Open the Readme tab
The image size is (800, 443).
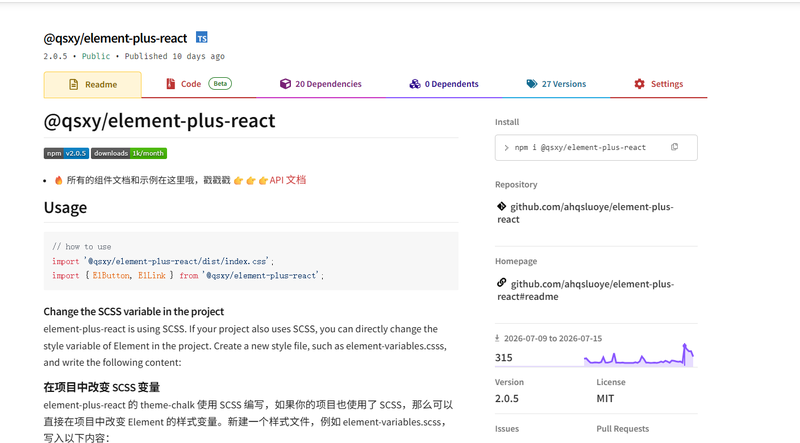92,84
